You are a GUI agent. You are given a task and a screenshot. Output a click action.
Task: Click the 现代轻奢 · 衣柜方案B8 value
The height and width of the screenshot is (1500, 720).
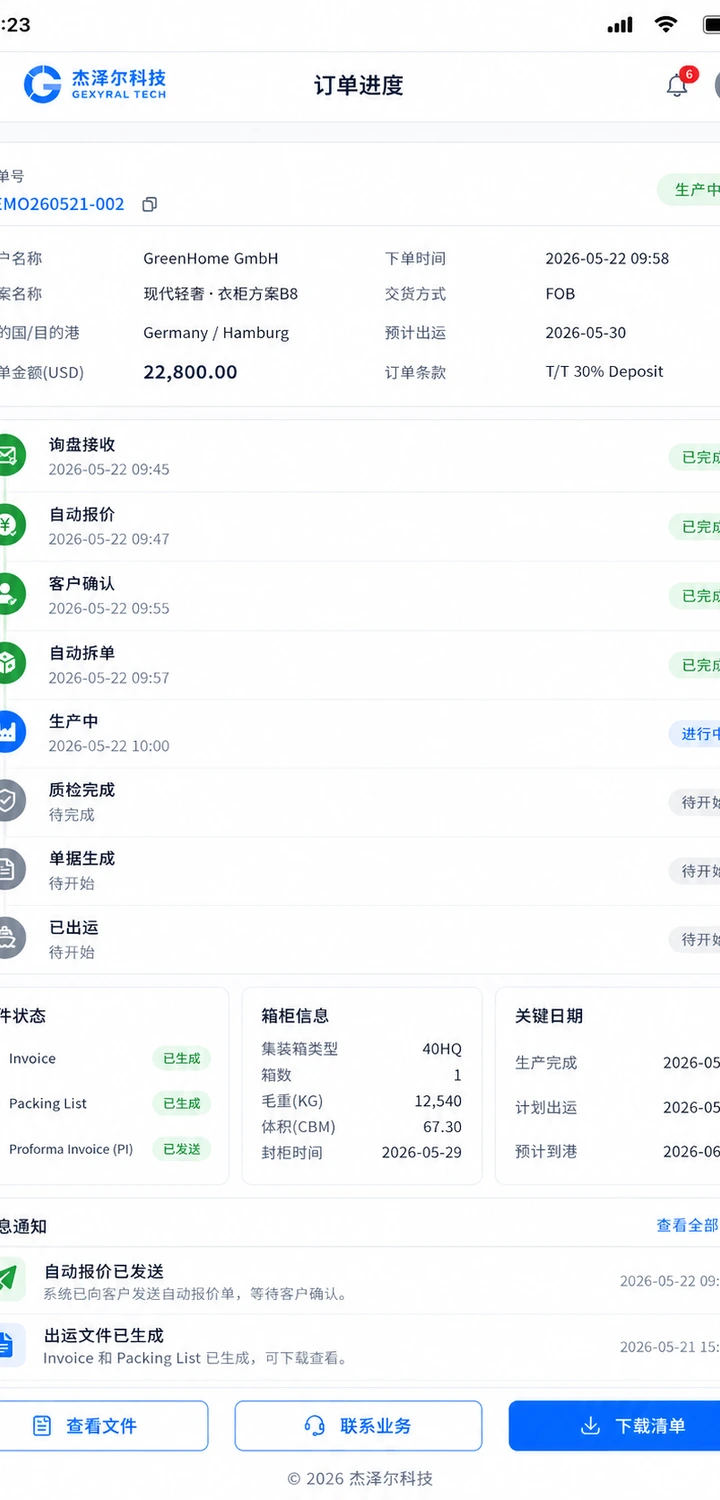coord(221,294)
